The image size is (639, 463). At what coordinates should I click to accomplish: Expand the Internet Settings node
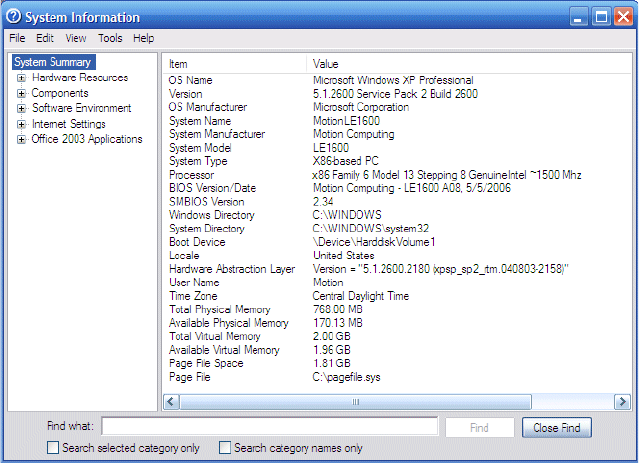coord(21,124)
